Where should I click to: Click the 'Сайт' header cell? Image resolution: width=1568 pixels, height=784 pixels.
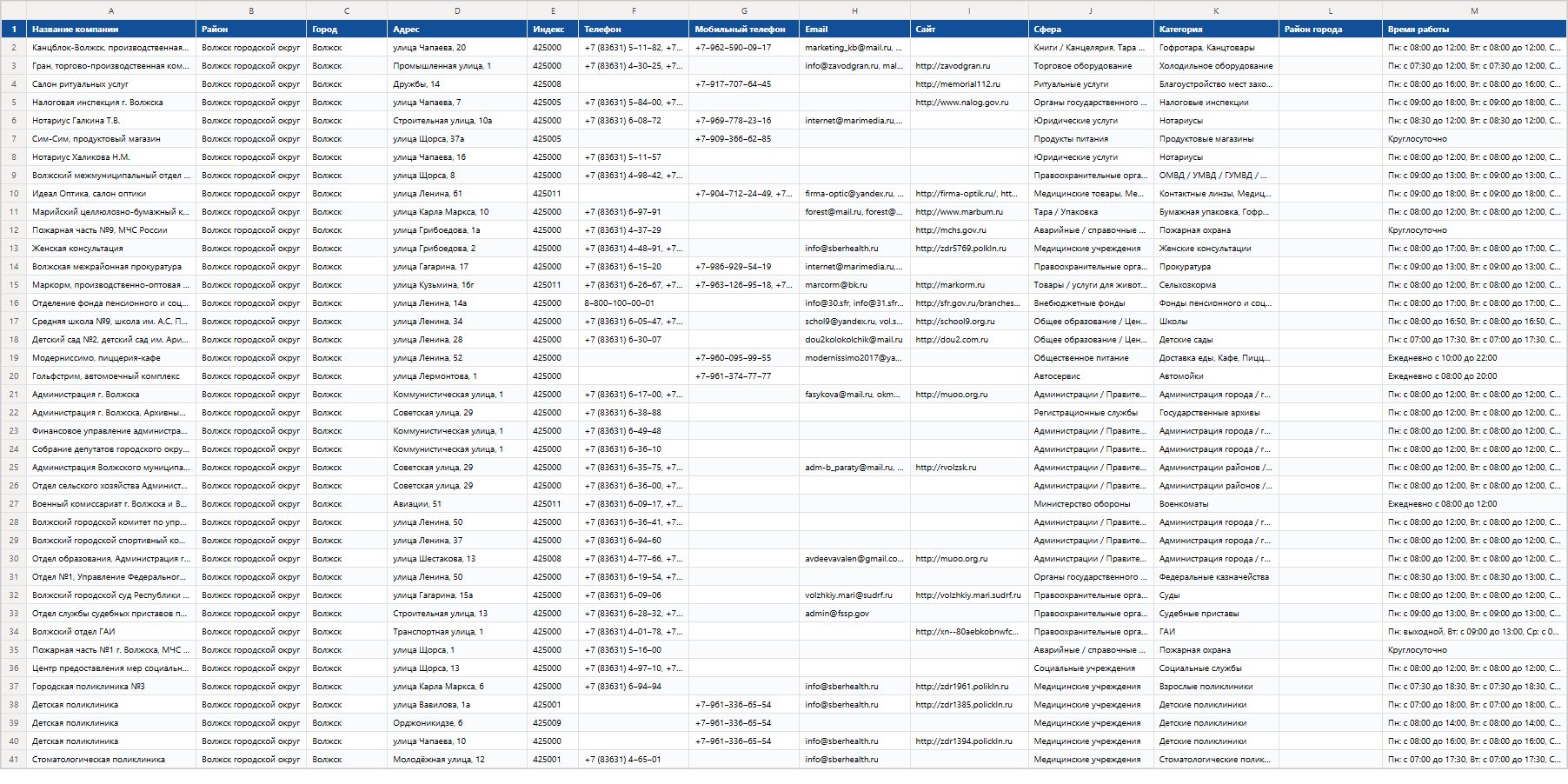[x=969, y=29]
